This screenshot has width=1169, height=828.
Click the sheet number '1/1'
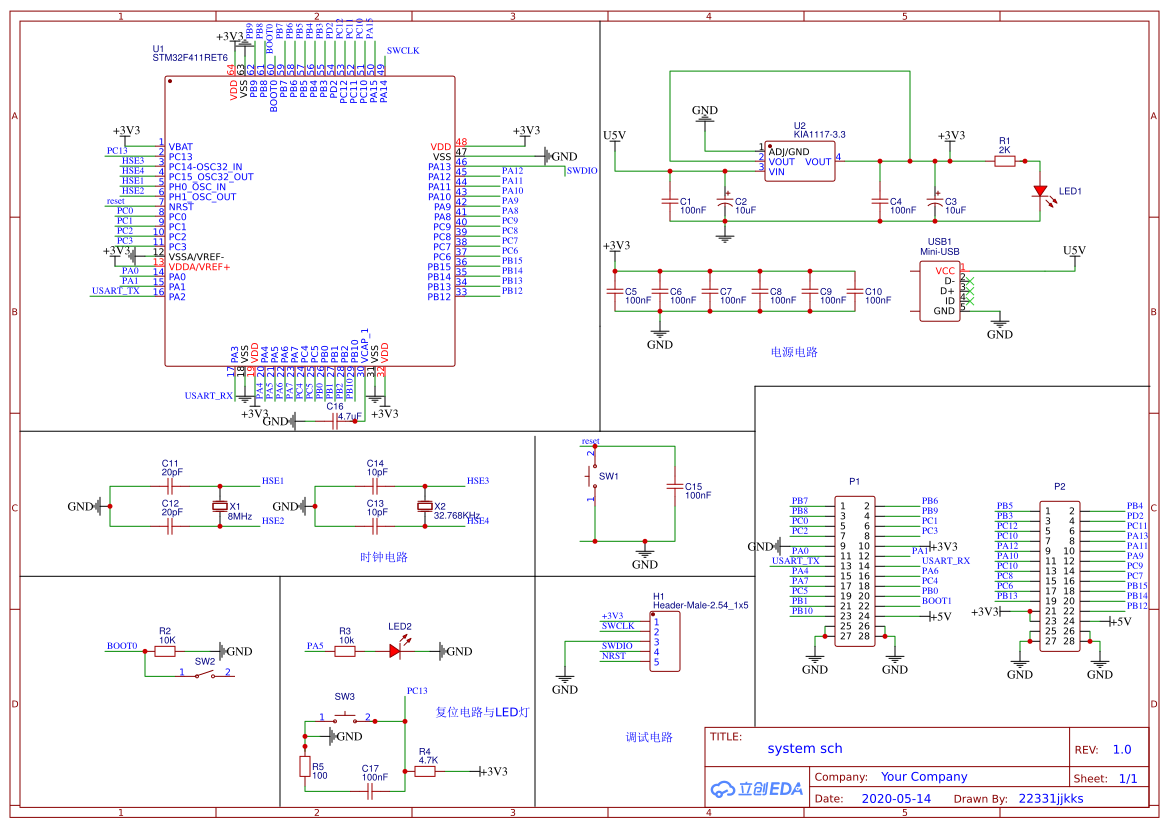(1127, 778)
